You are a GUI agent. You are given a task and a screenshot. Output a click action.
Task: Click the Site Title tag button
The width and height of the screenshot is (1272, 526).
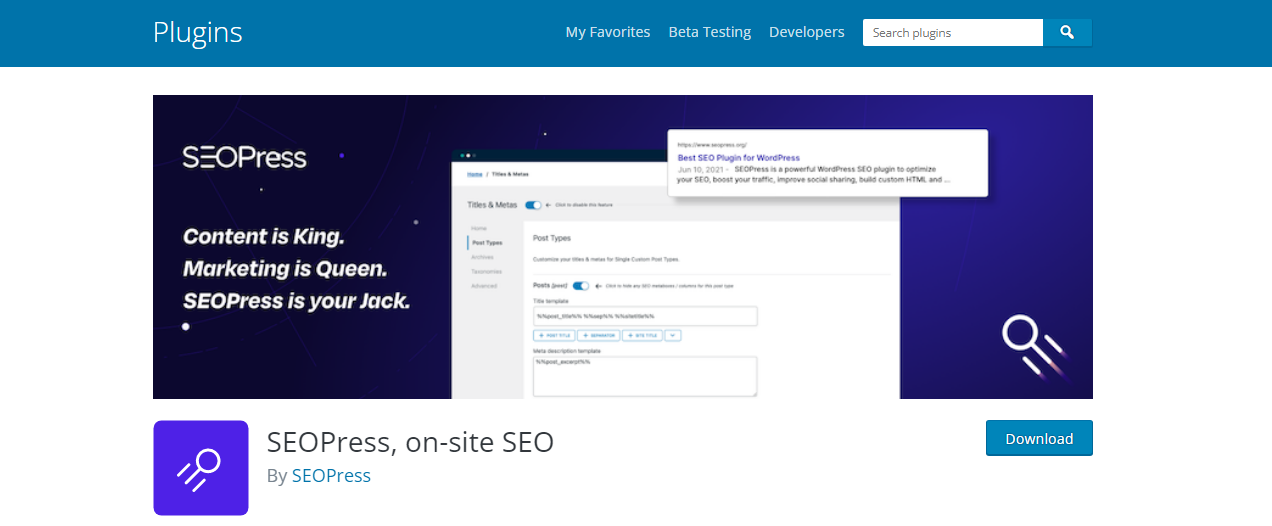point(641,335)
